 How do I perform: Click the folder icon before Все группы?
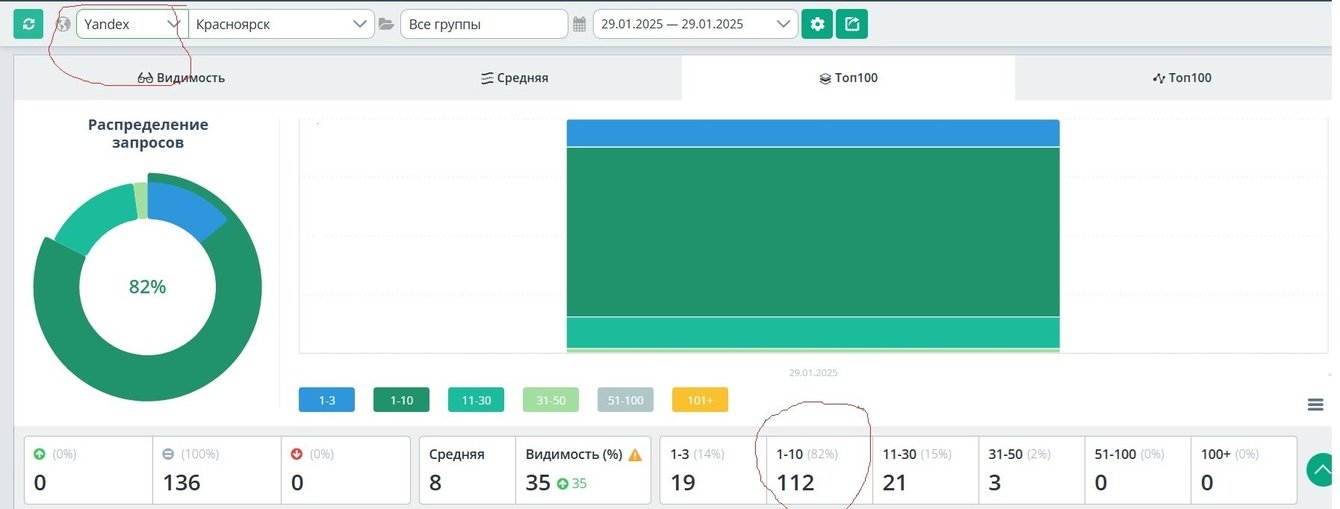click(387, 24)
